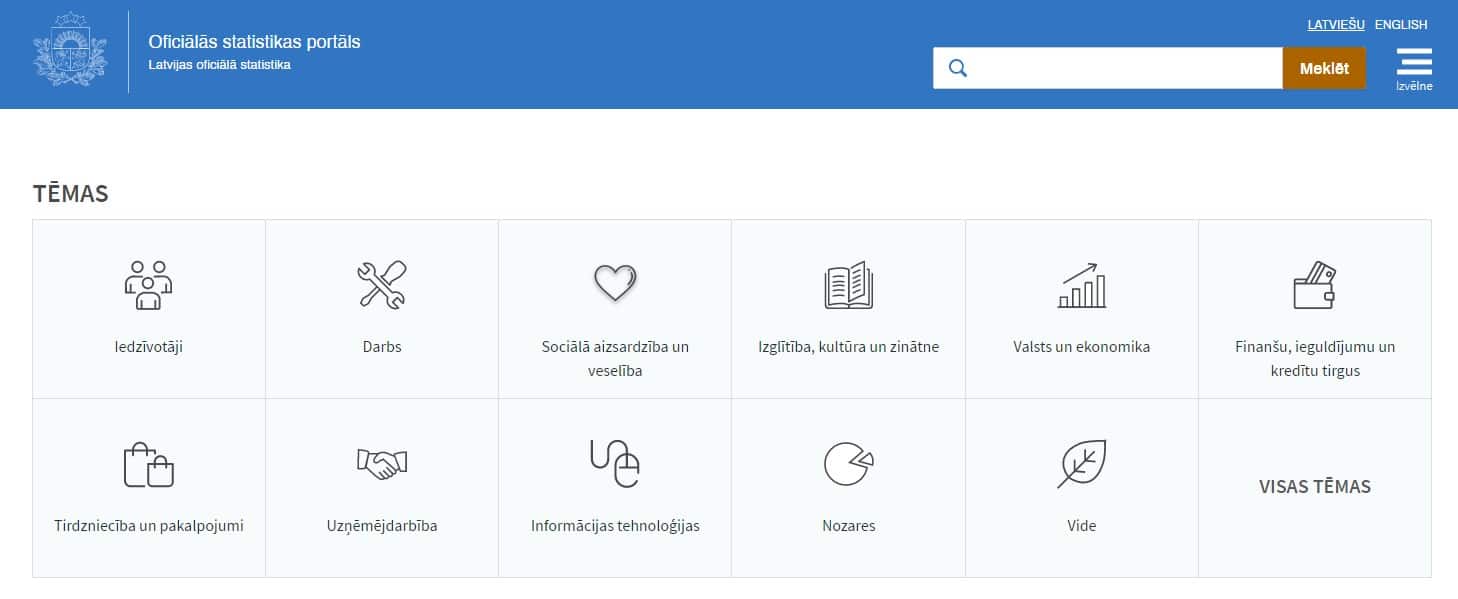
Task: Select the Darbs tools icon
Action: [x=382, y=285]
